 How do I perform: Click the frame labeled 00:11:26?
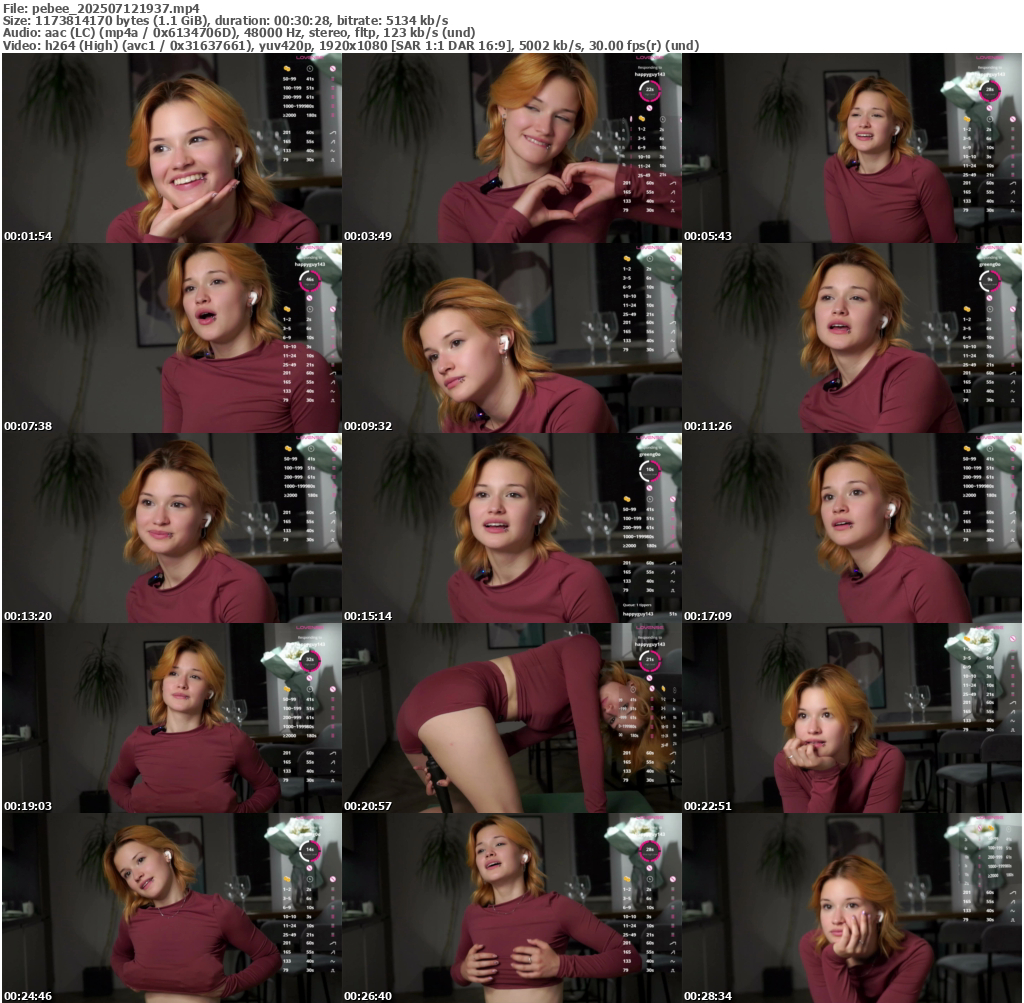852,338
